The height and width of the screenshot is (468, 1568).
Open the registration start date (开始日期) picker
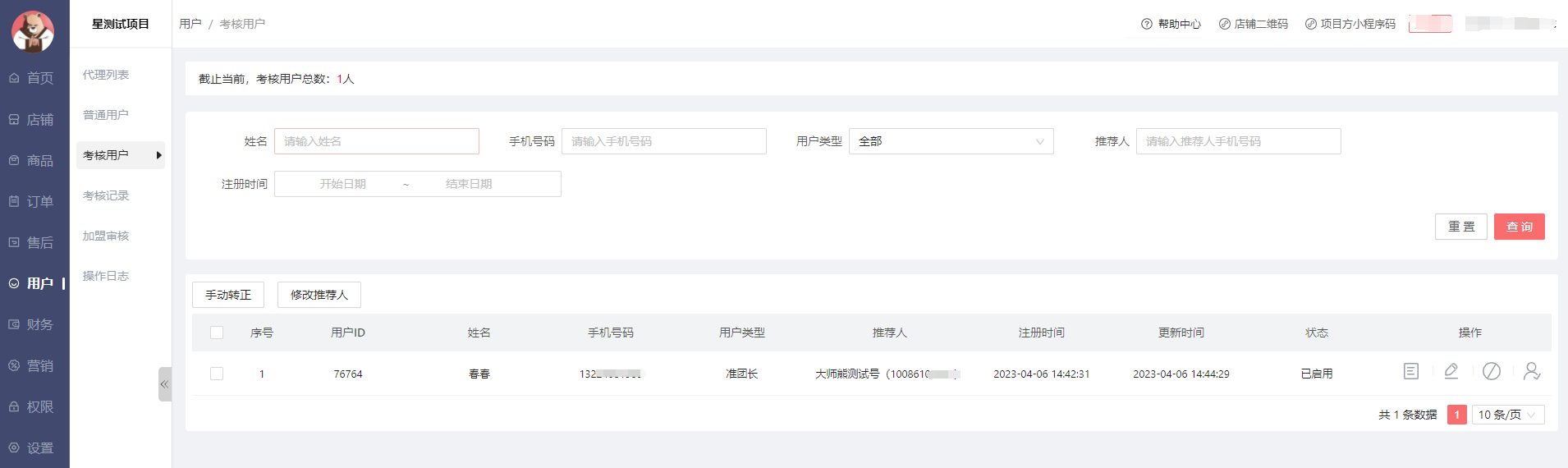pos(343,184)
